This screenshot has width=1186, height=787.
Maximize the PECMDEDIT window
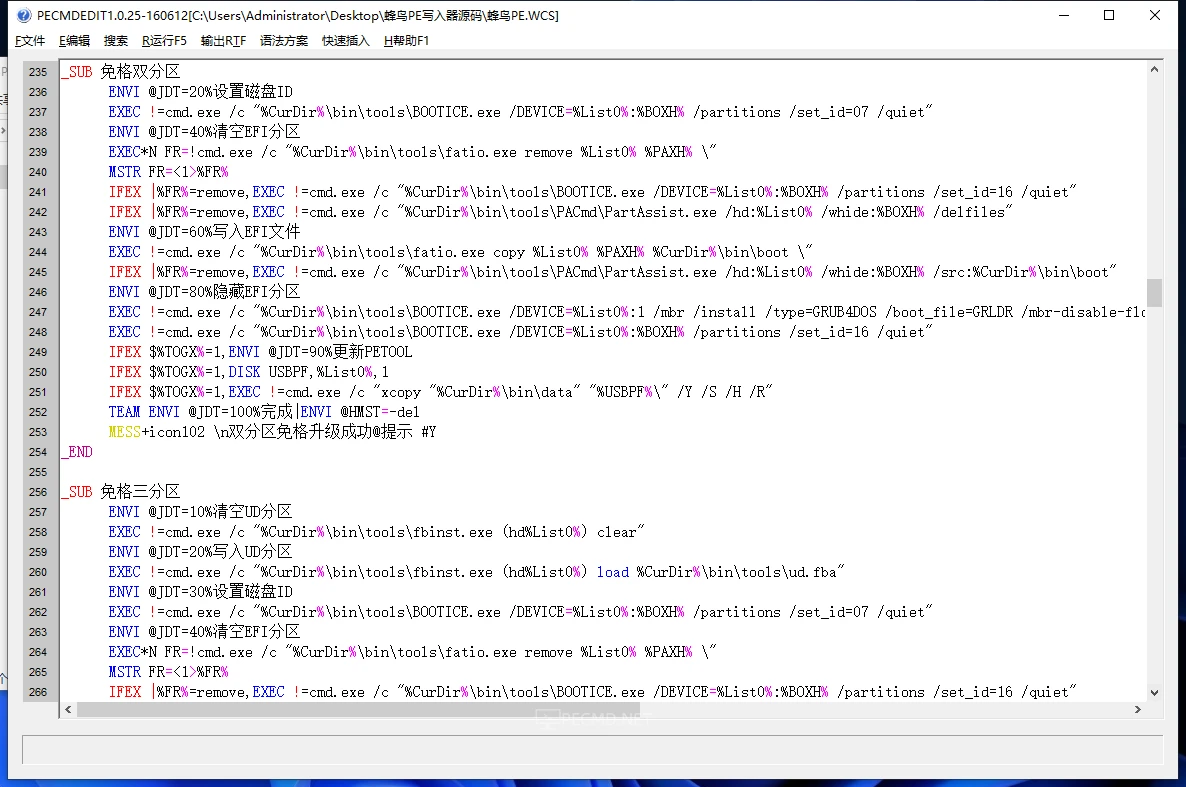coord(1109,15)
